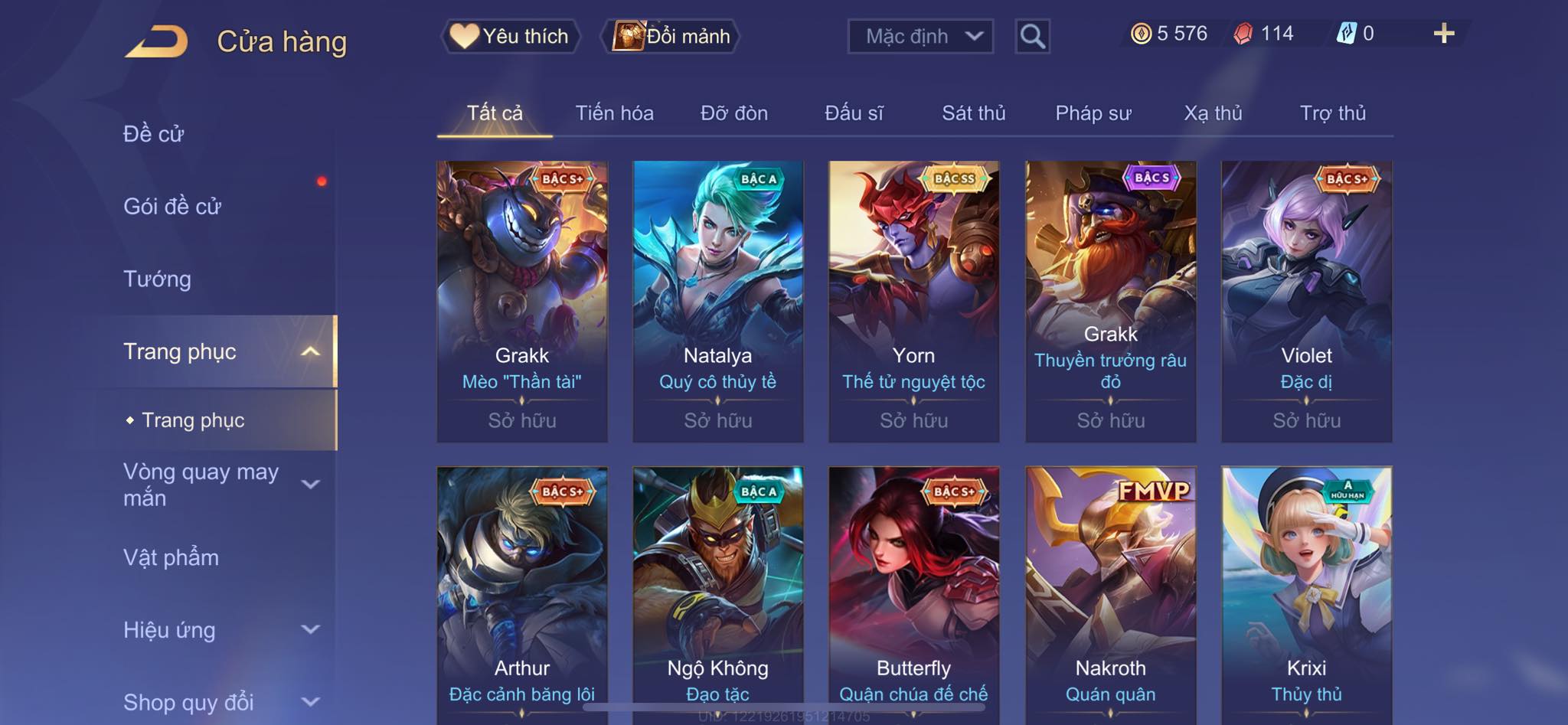Tap the red ruby currency icon
Viewport: 1568px width, 725px height.
click(x=1243, y=34)
